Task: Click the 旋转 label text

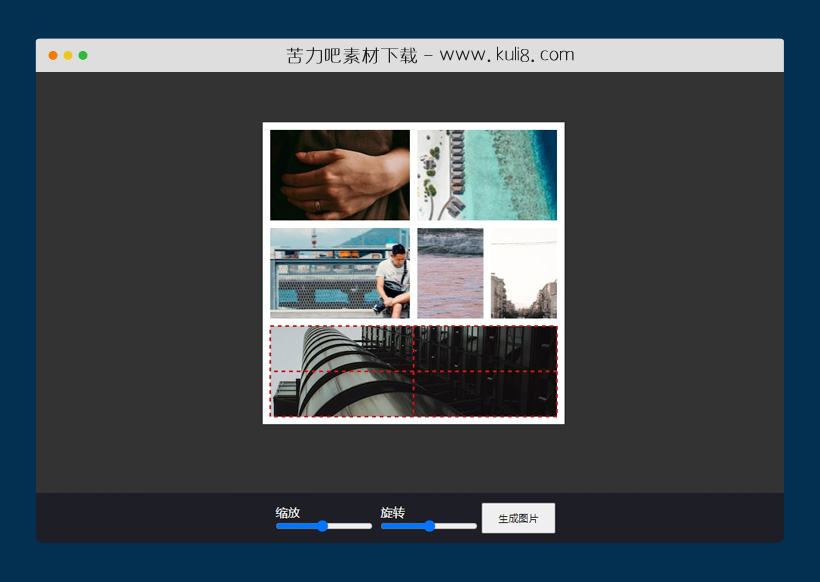Action: (x=392, y=512)
